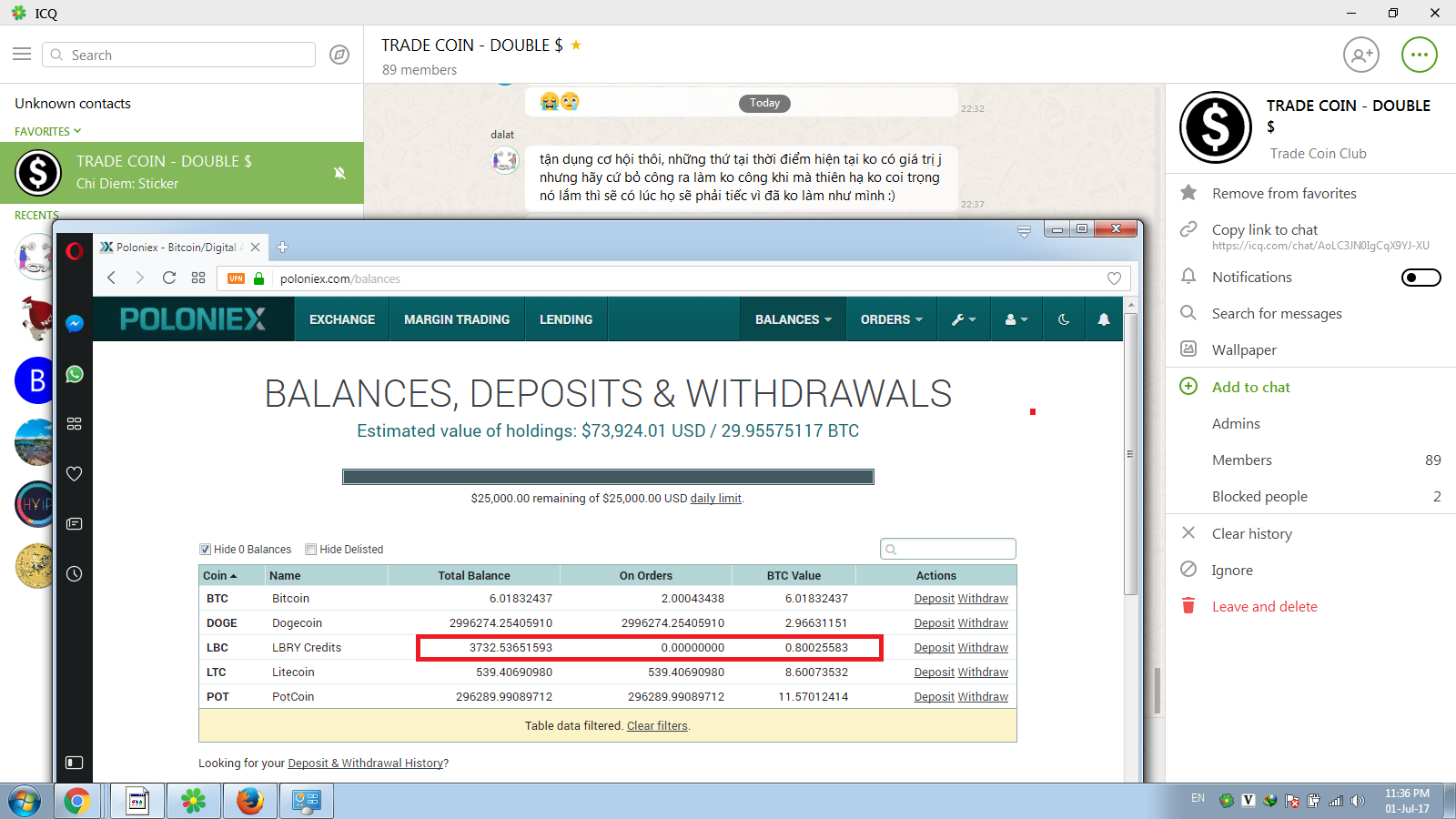Open ICQ flower icon in taskbar
This screenshot has width=1456, height=819.
coord(193,801)
